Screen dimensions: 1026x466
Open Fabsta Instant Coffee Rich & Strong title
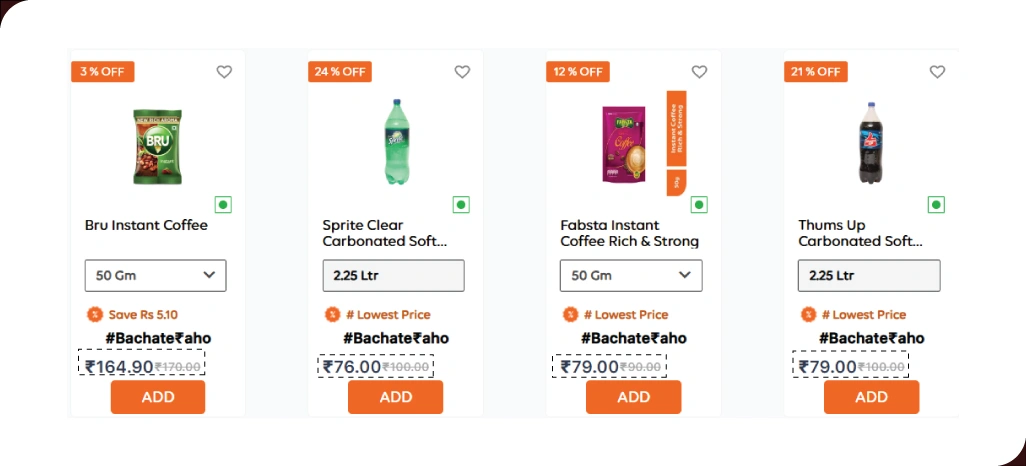629,233
